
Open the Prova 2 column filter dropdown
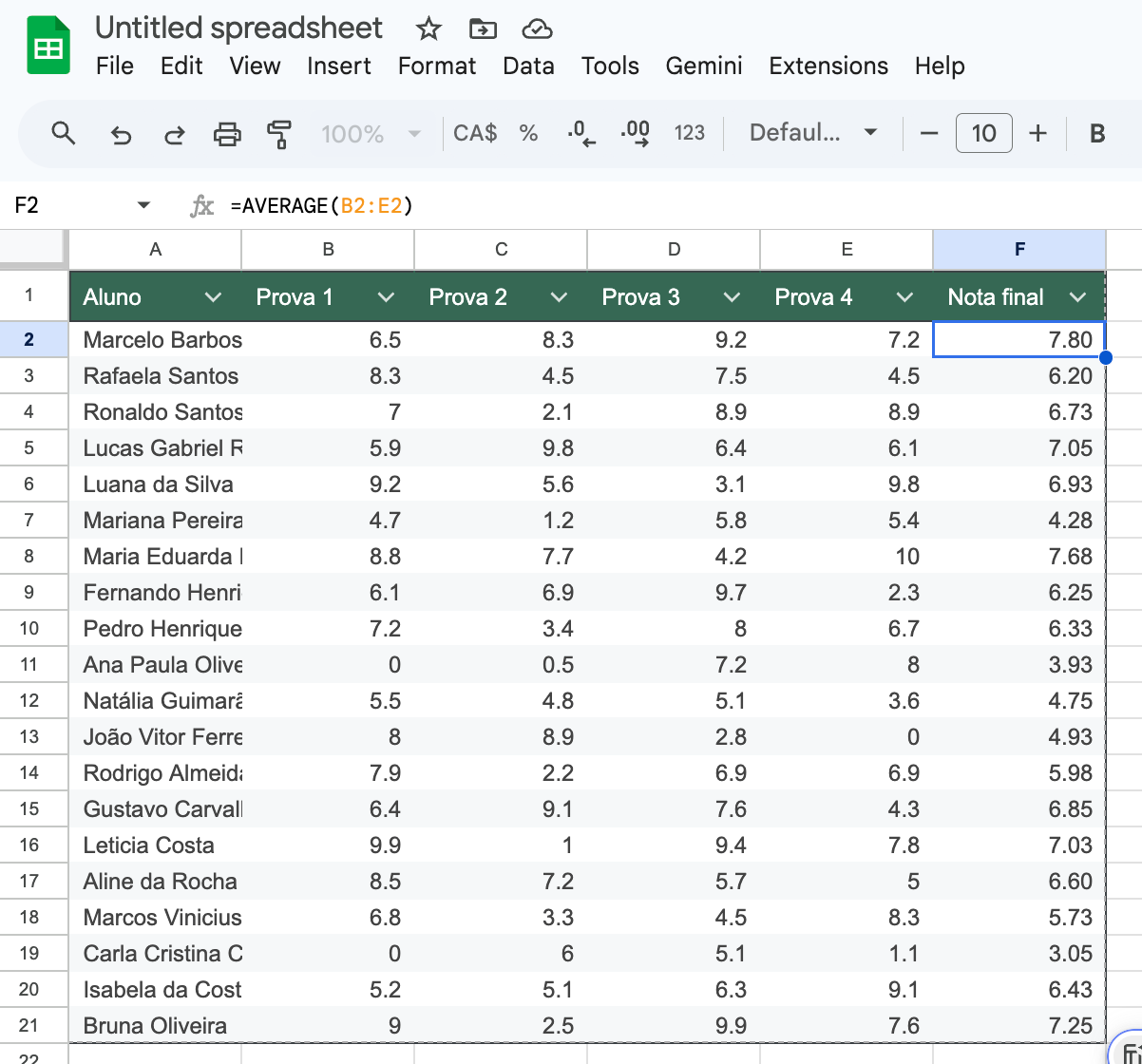click(559, 297)
